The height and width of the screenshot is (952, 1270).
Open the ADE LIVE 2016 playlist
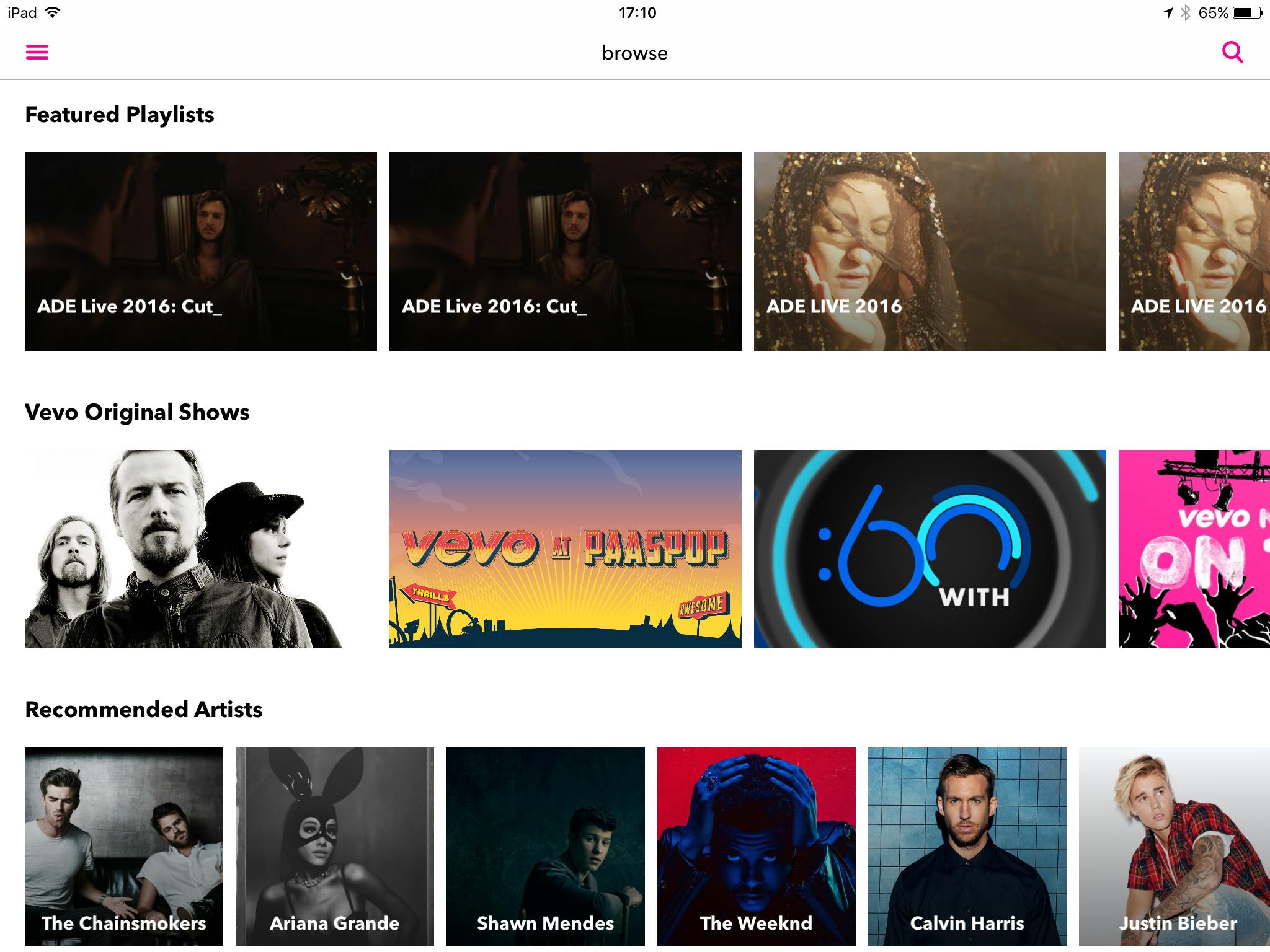(930, 251)
